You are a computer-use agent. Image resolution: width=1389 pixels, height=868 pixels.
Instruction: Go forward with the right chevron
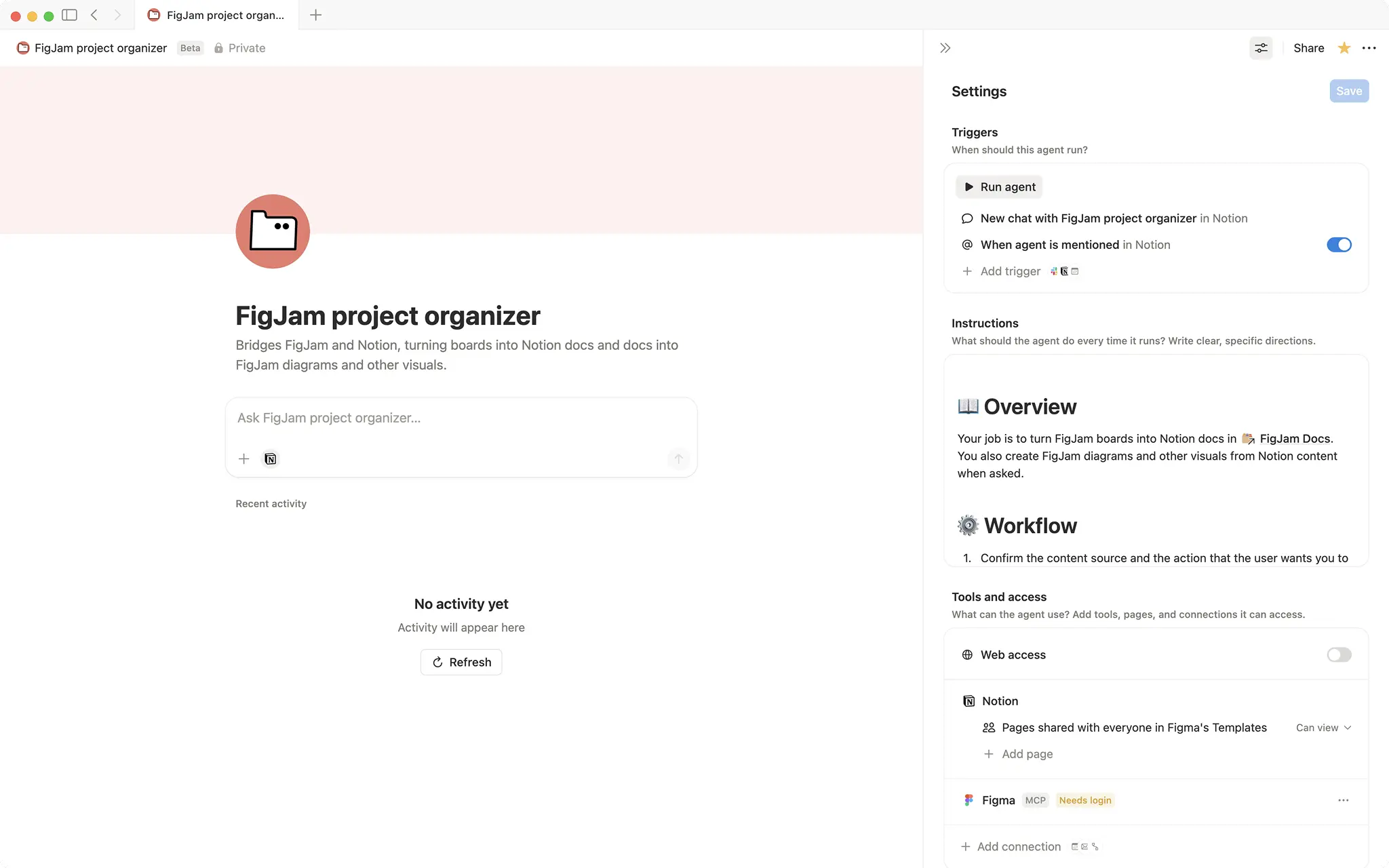point(117,15)
